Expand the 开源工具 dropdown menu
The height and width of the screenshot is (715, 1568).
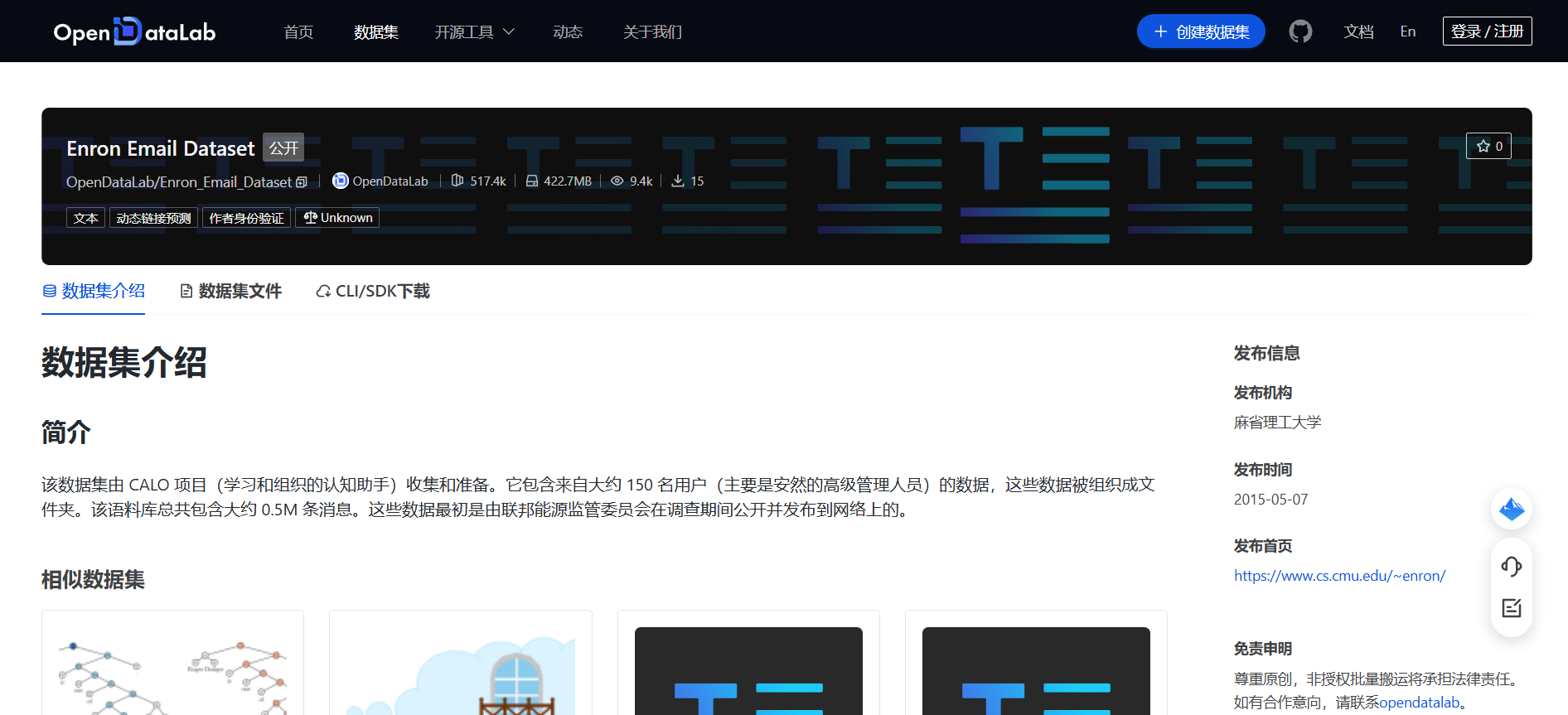(475, 31)
